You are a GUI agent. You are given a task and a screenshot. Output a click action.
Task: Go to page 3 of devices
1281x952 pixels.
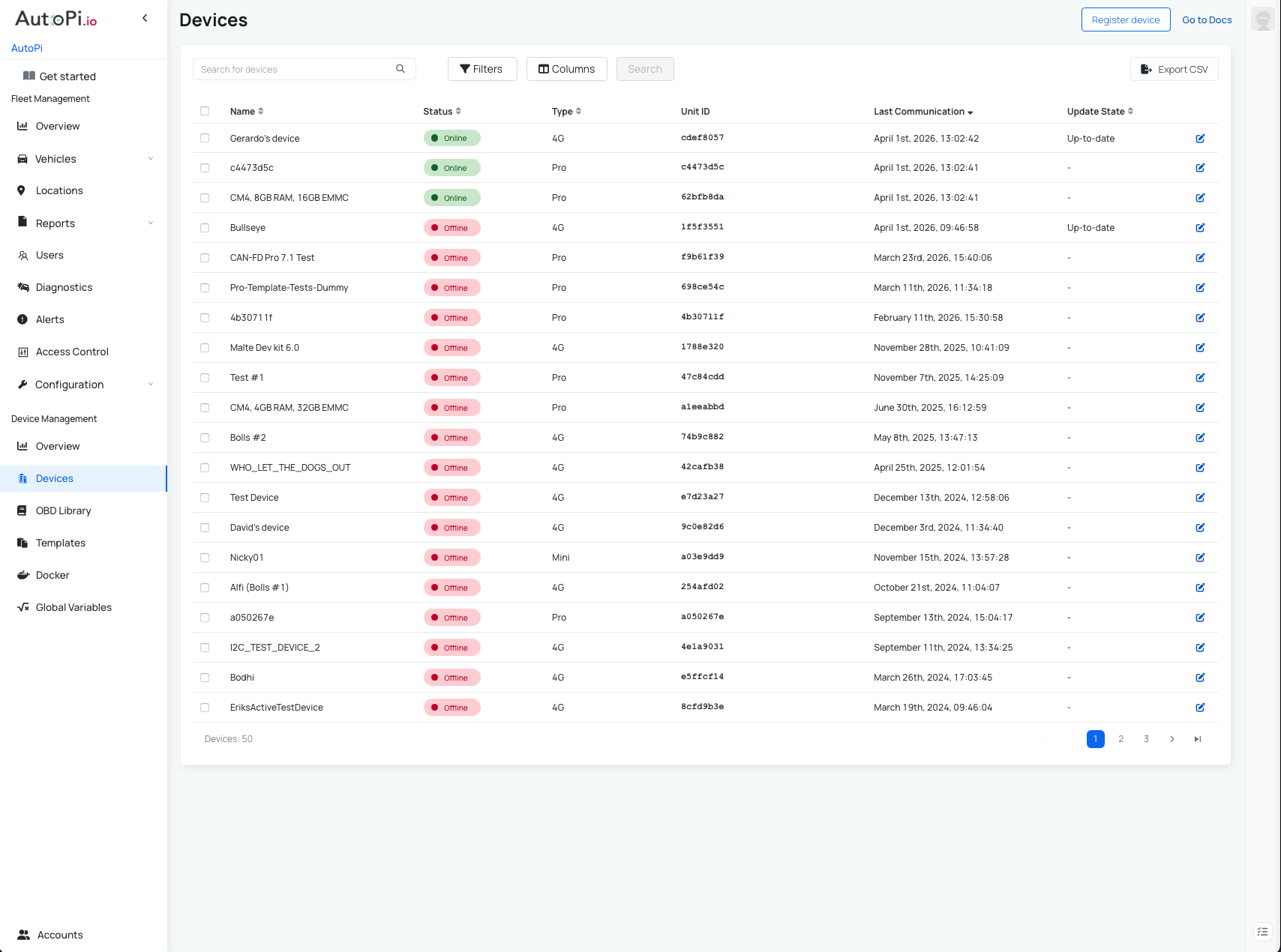[1146, 738]
